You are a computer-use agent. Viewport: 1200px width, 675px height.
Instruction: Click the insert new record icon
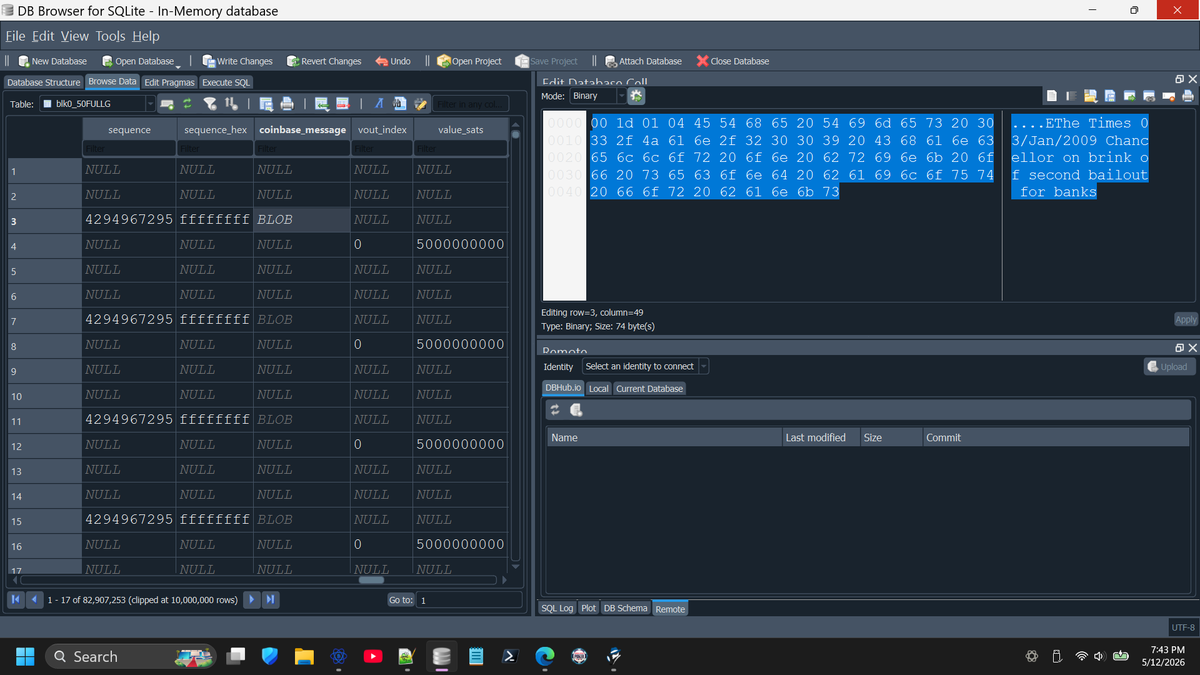[x=322, y=104]
